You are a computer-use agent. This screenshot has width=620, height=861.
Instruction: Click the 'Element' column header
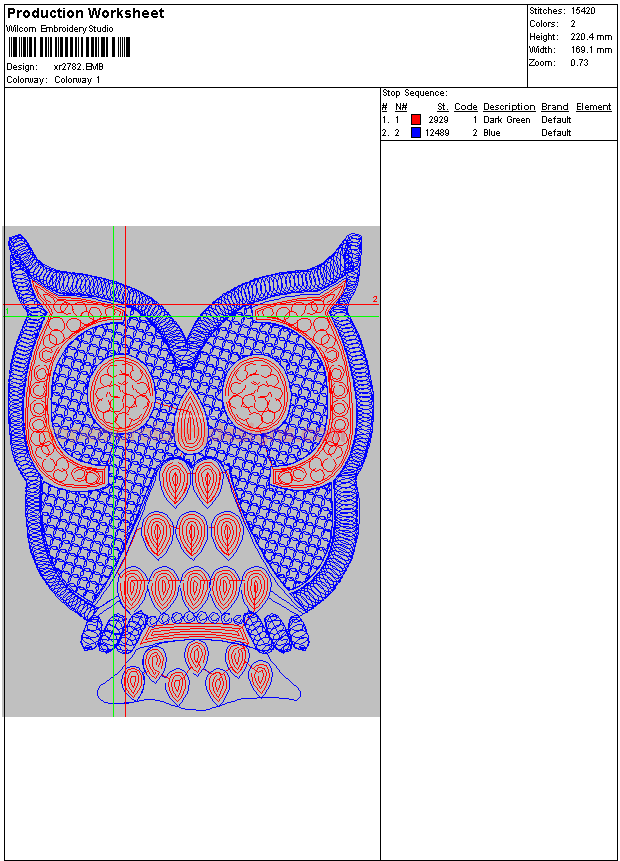(x=594, y=107)
